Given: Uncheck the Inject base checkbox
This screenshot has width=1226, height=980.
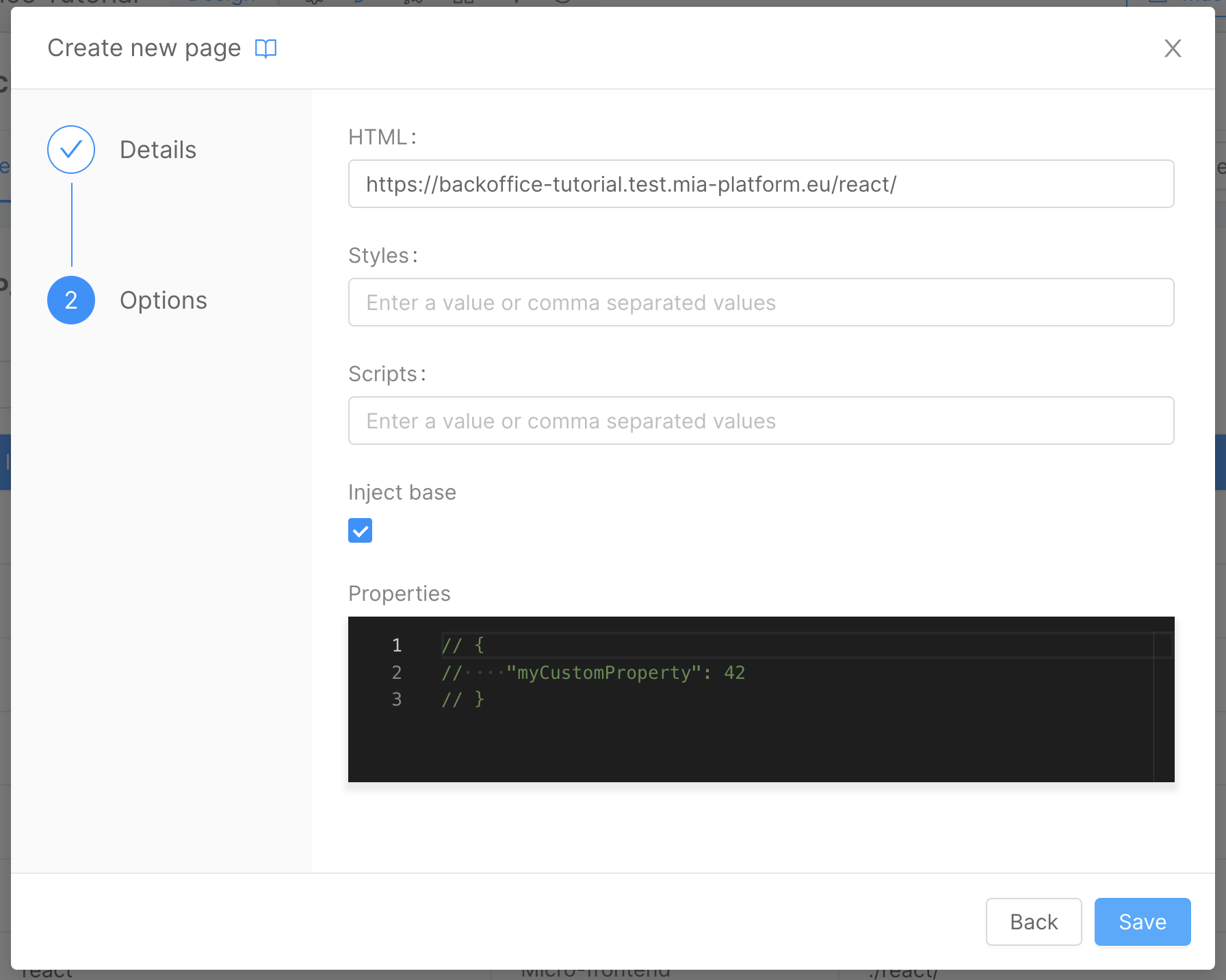Looking at the screenshot, I should (360, 530).
